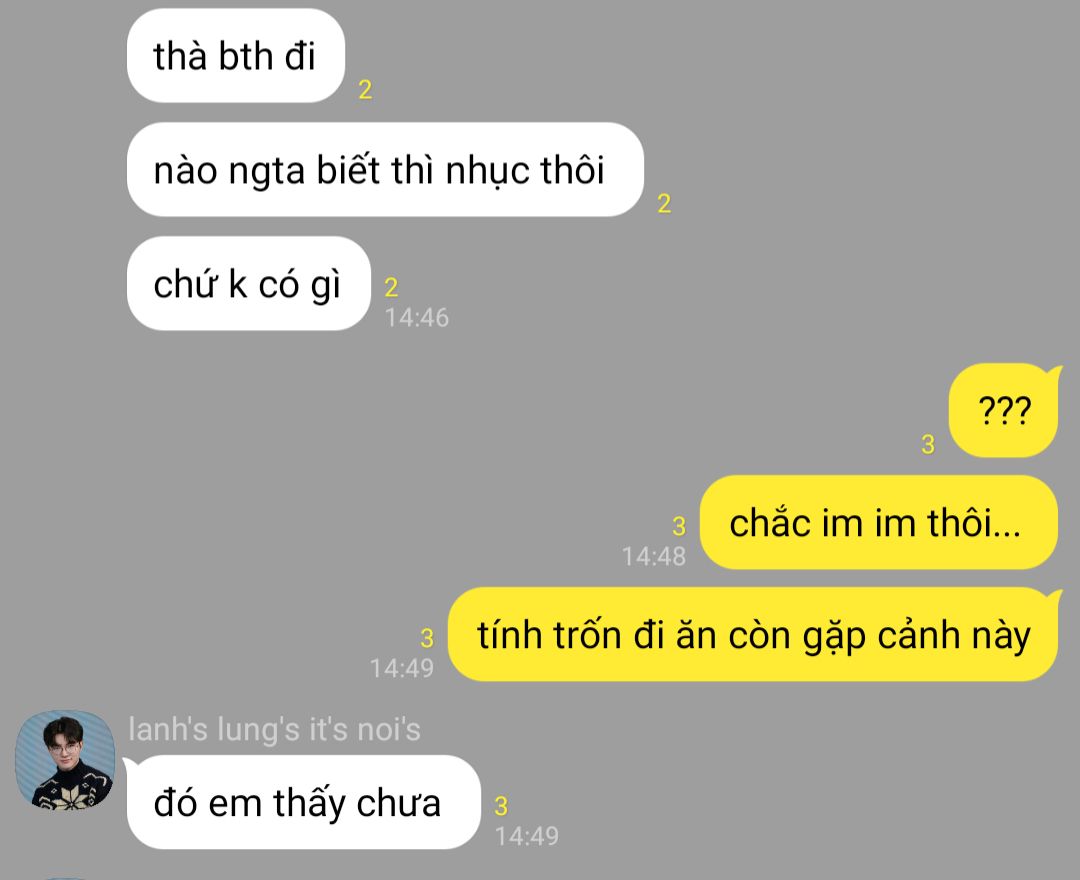Viewport: 1080px width, 880px height.
Task: Tap the 14:48 timestamp
Action: [654, 556]
